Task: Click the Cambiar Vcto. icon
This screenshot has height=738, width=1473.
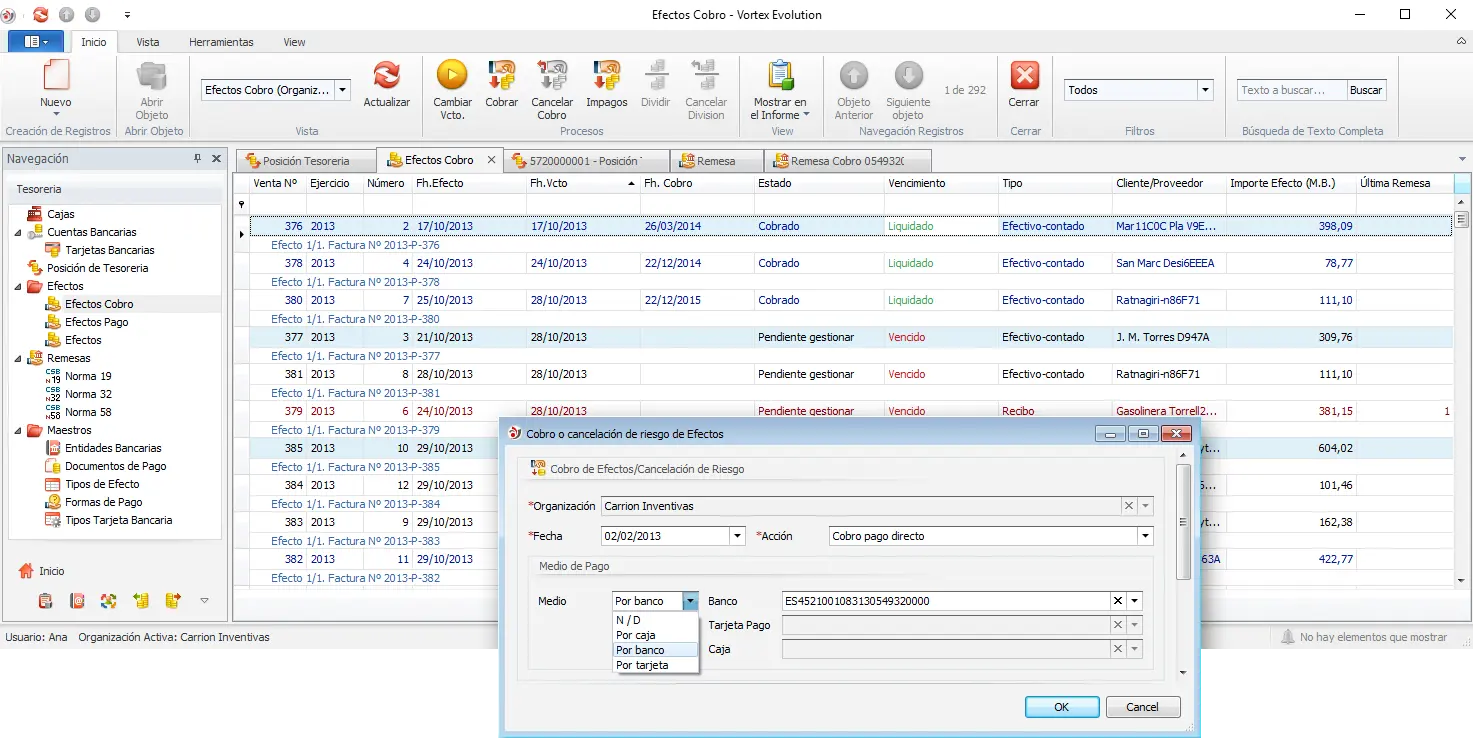Action: 452,76
